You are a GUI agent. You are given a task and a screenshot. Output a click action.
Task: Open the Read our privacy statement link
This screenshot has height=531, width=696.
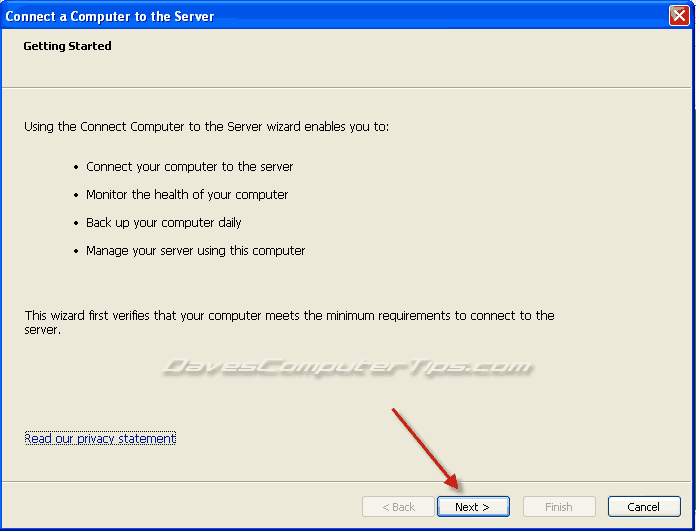pyautogui.click(x=100, y=439)
